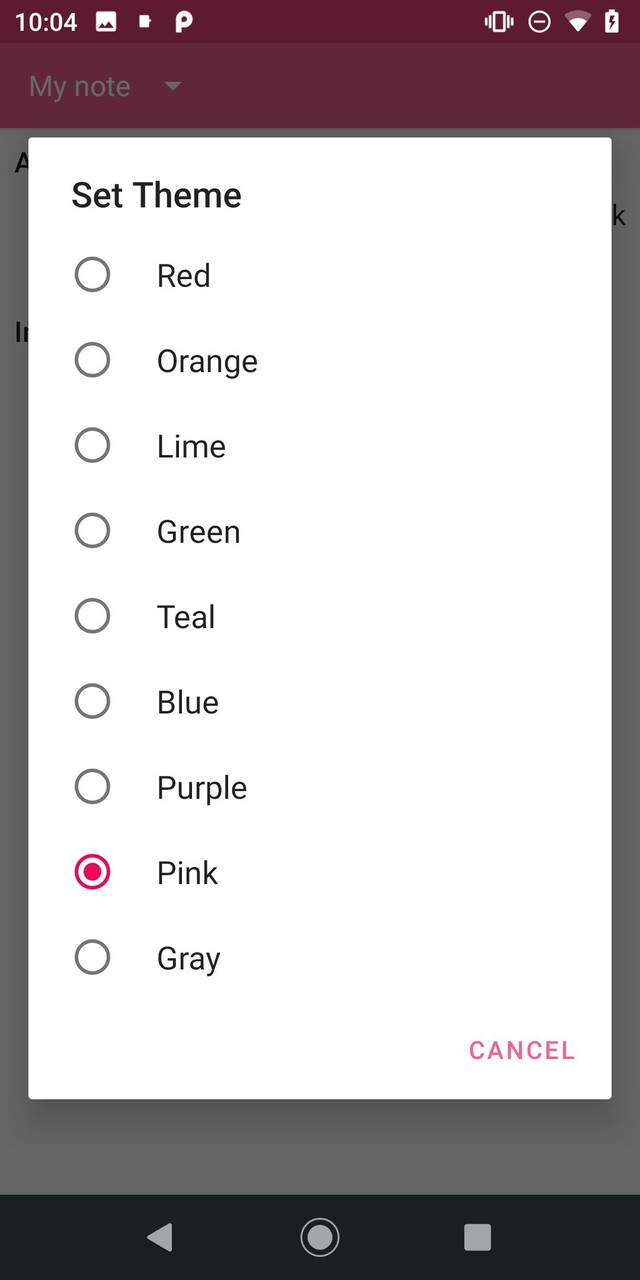Select the Teal radio button
Image resolution: width=640 pixels, height=1280 pixels.
[92, 615]
